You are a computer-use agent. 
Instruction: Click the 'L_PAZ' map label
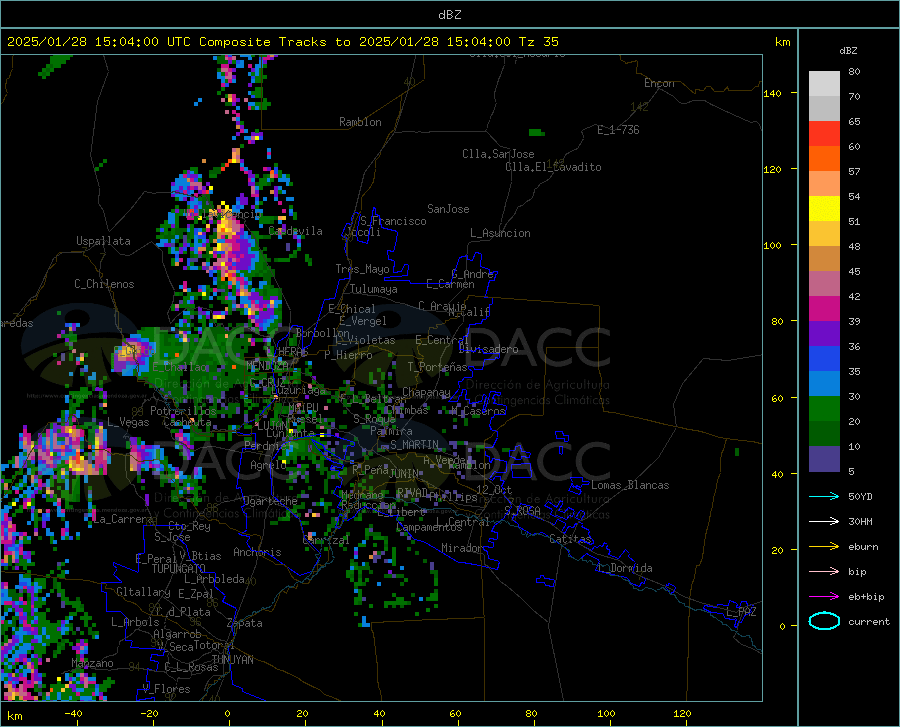741,612
